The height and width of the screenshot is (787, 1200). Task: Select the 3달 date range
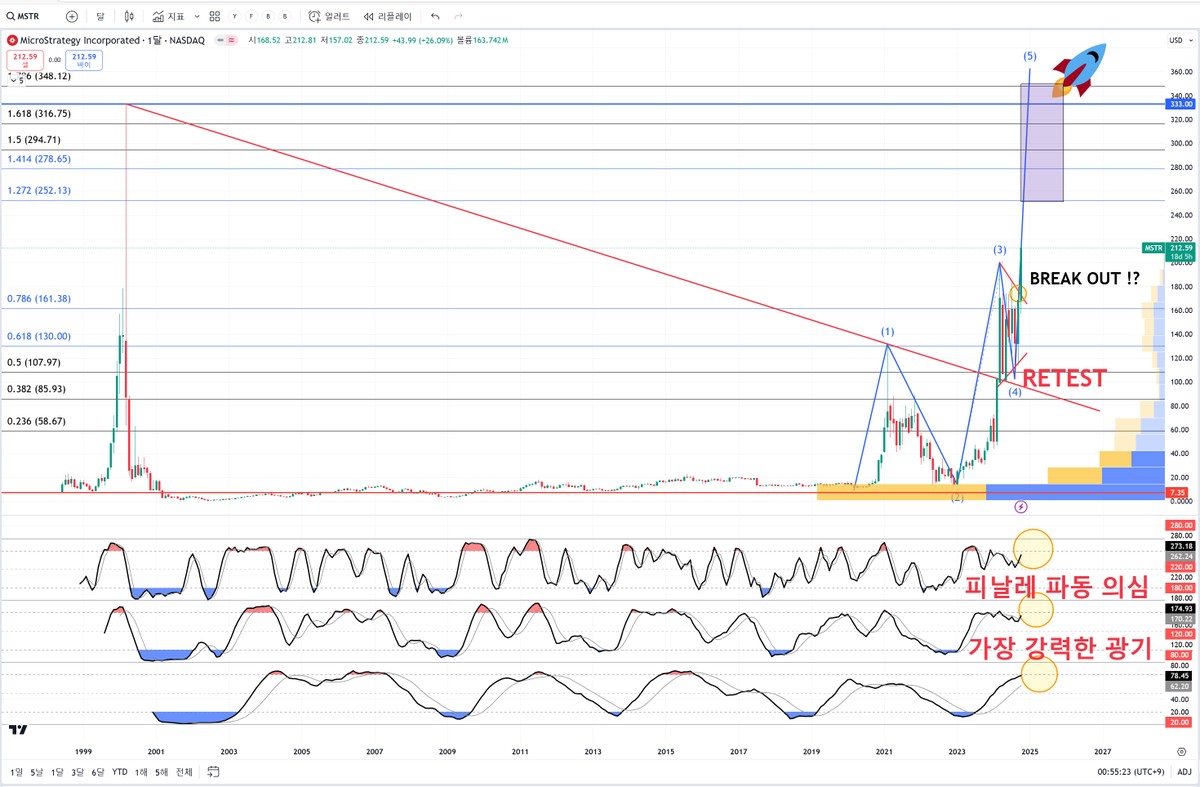point(77,772)
